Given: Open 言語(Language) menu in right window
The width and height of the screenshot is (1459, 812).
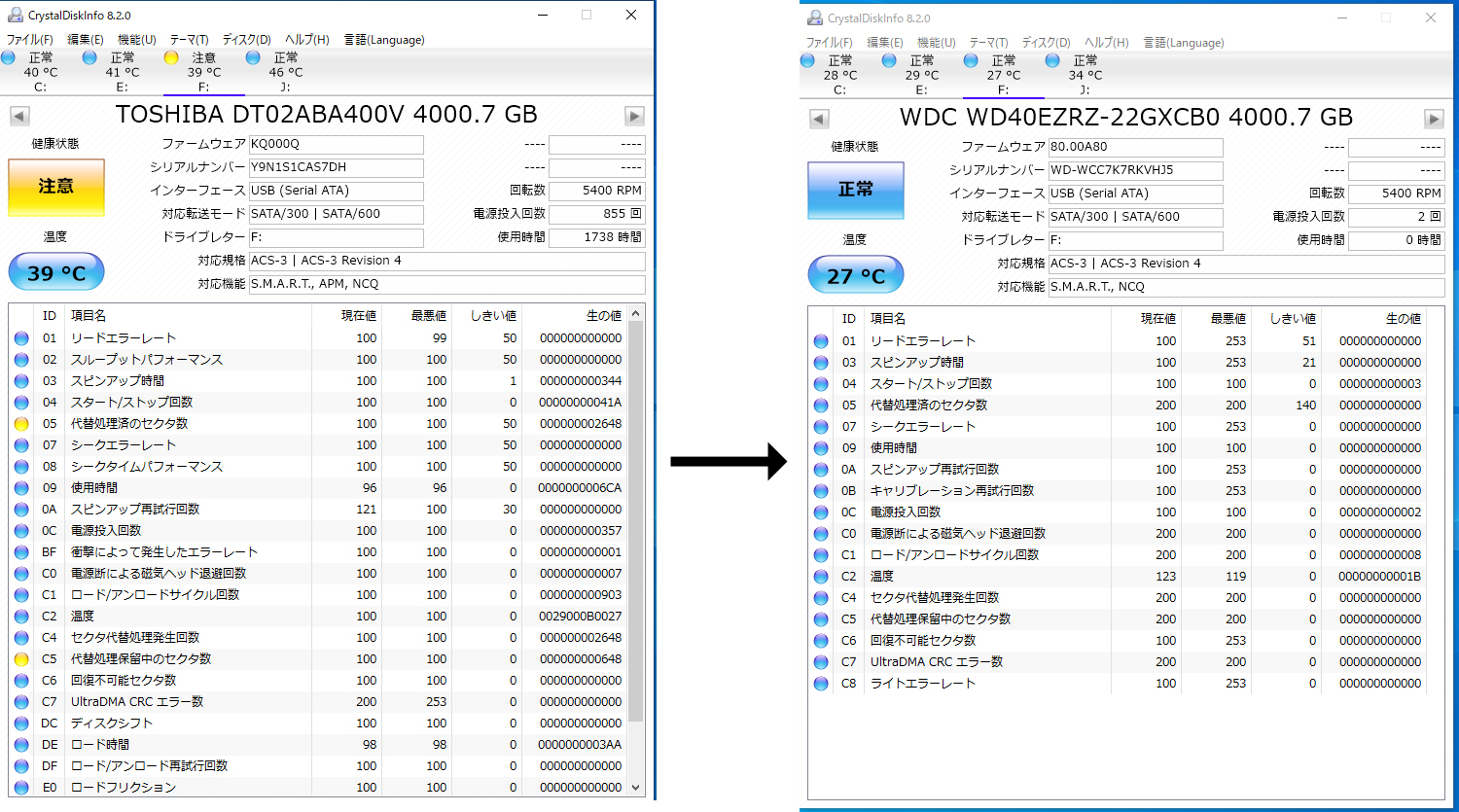Looking at the screenshot, I should coord(1183,43).
